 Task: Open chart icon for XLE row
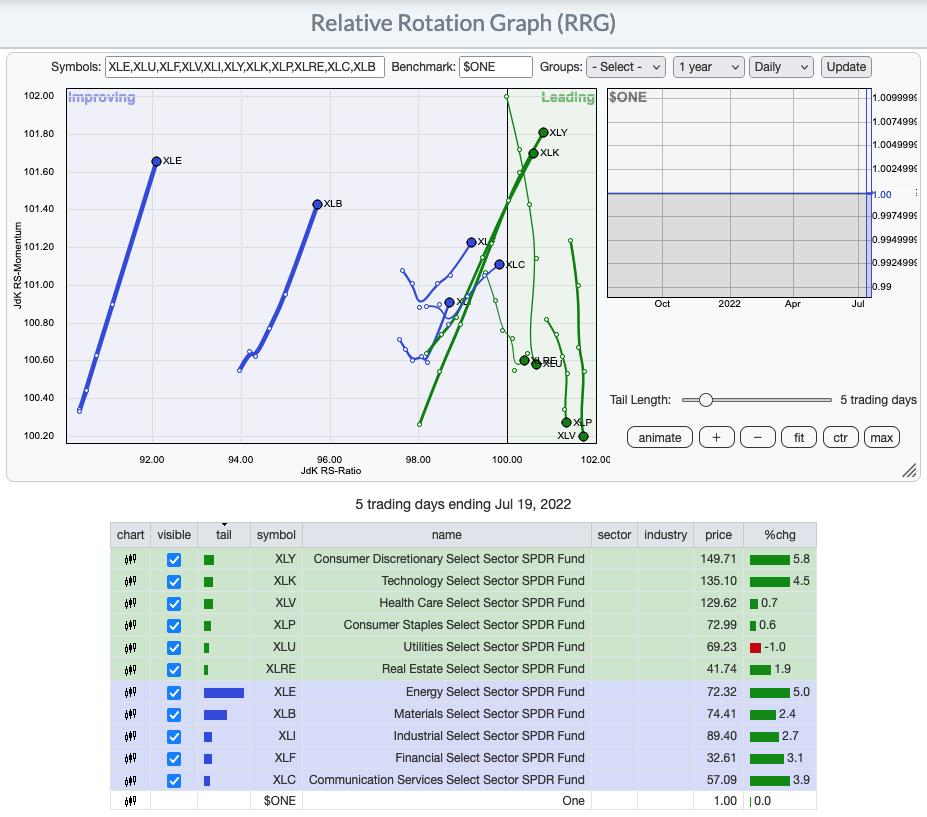coord(130,692)
